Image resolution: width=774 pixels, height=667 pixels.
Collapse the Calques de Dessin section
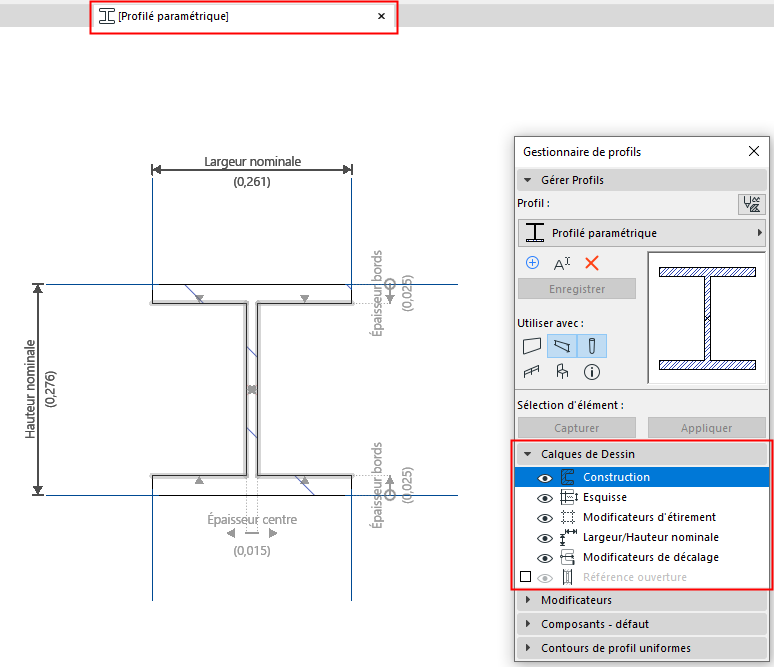point(528,454)
